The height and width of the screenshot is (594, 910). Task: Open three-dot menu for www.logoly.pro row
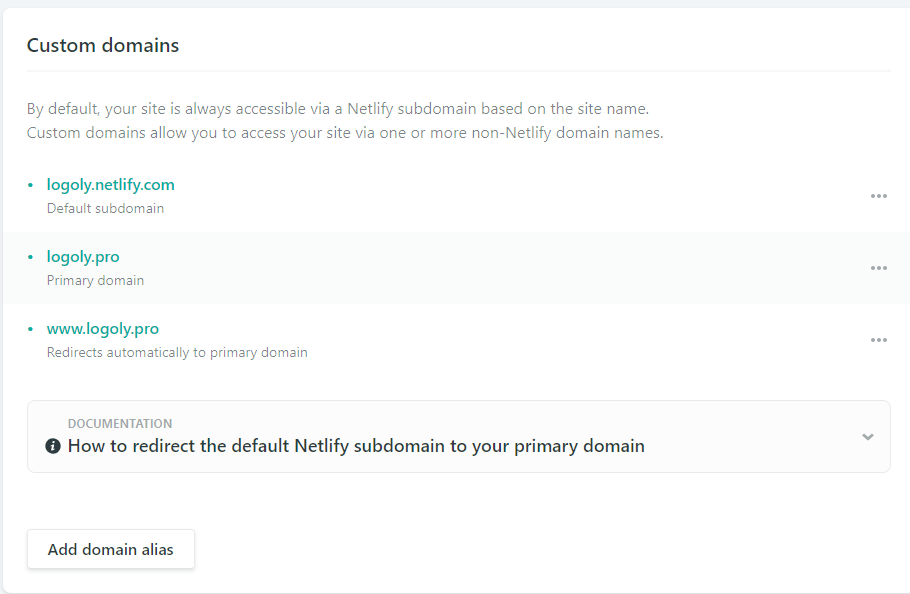(x=878, y=340)
